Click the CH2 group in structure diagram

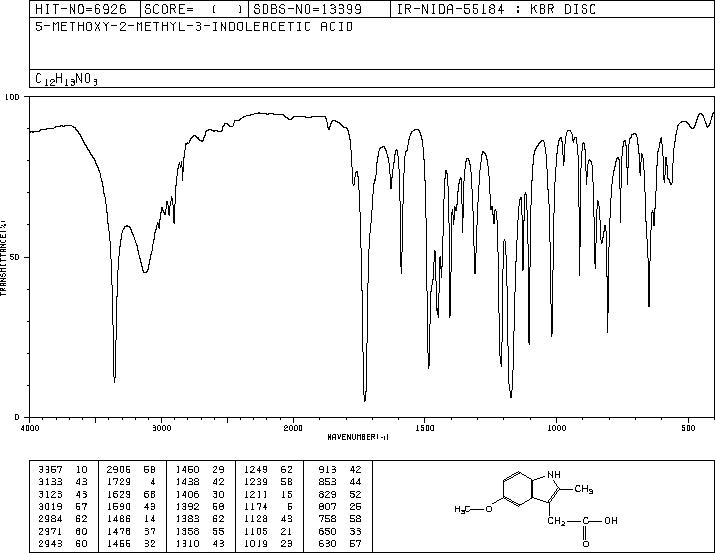point(557,521)
